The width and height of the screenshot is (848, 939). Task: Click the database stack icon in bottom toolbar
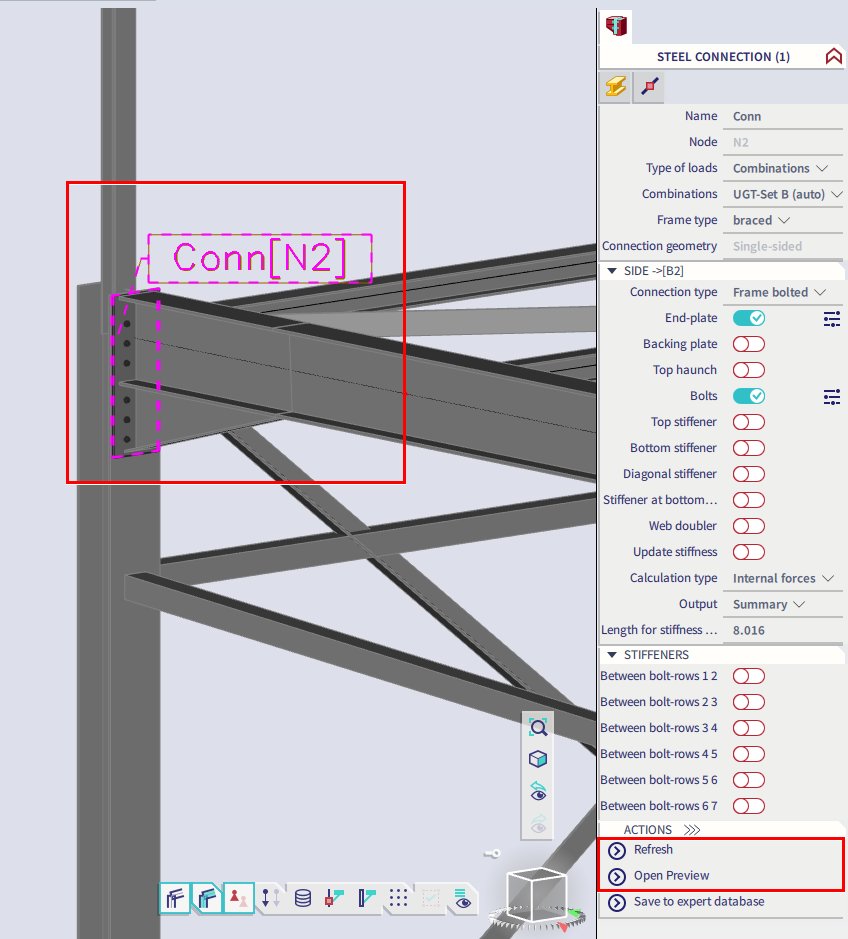click(x=302, y=897)
